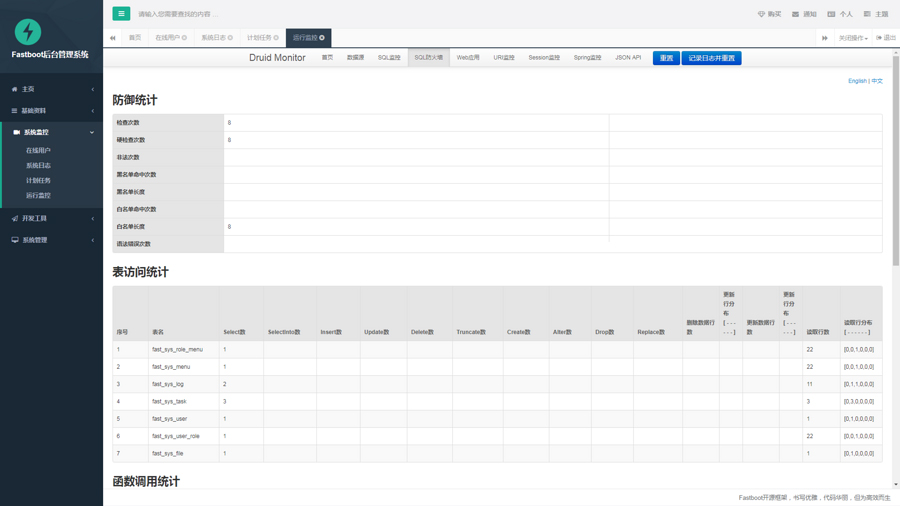Expand the 系统管理 sidebar menu chevron
Image resolution: width=900 pixels, height=506 pixels.
(92, 240)
